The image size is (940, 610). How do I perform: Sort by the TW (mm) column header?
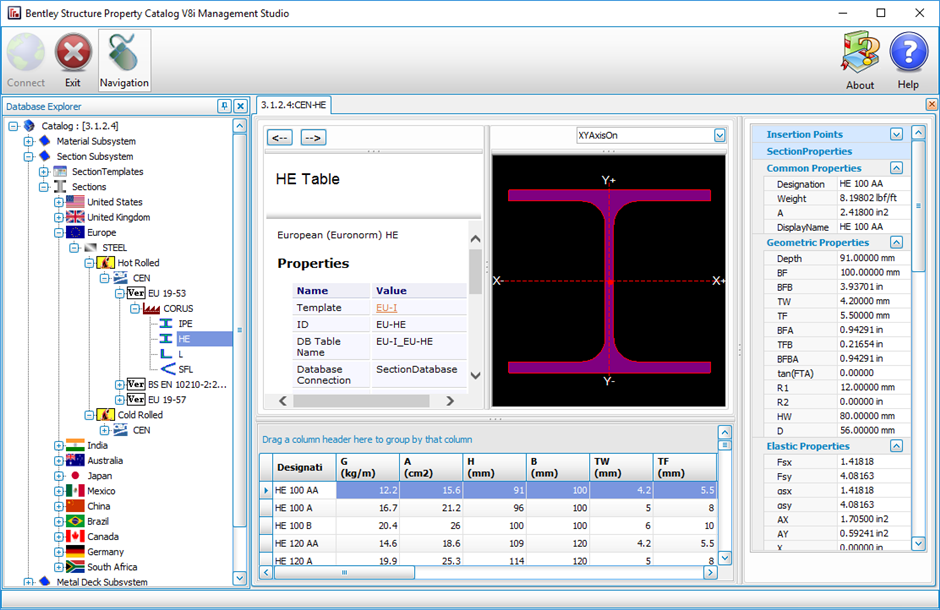point(621,467)
